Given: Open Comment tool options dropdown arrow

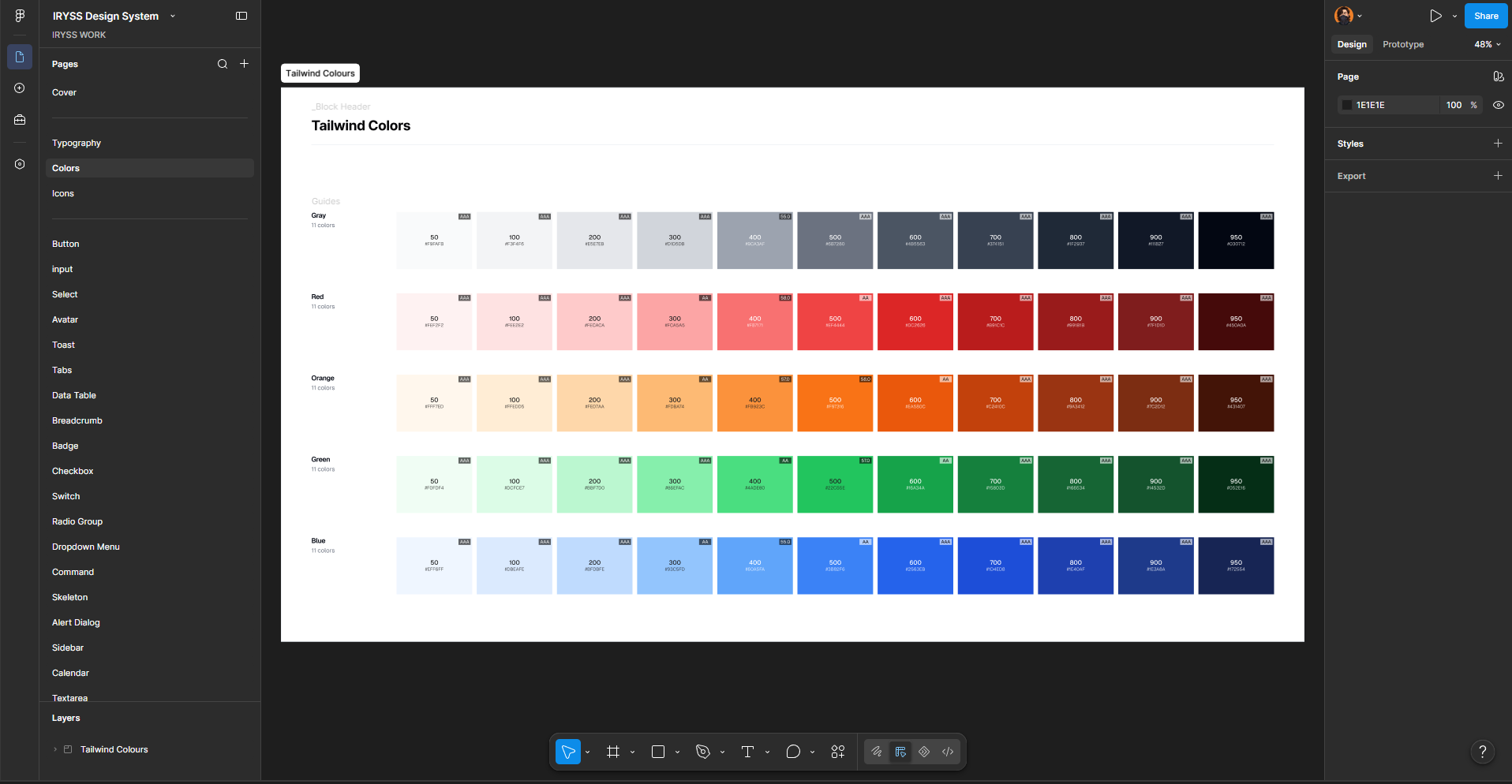Looking at the screenshot, I should pos(813,752).
